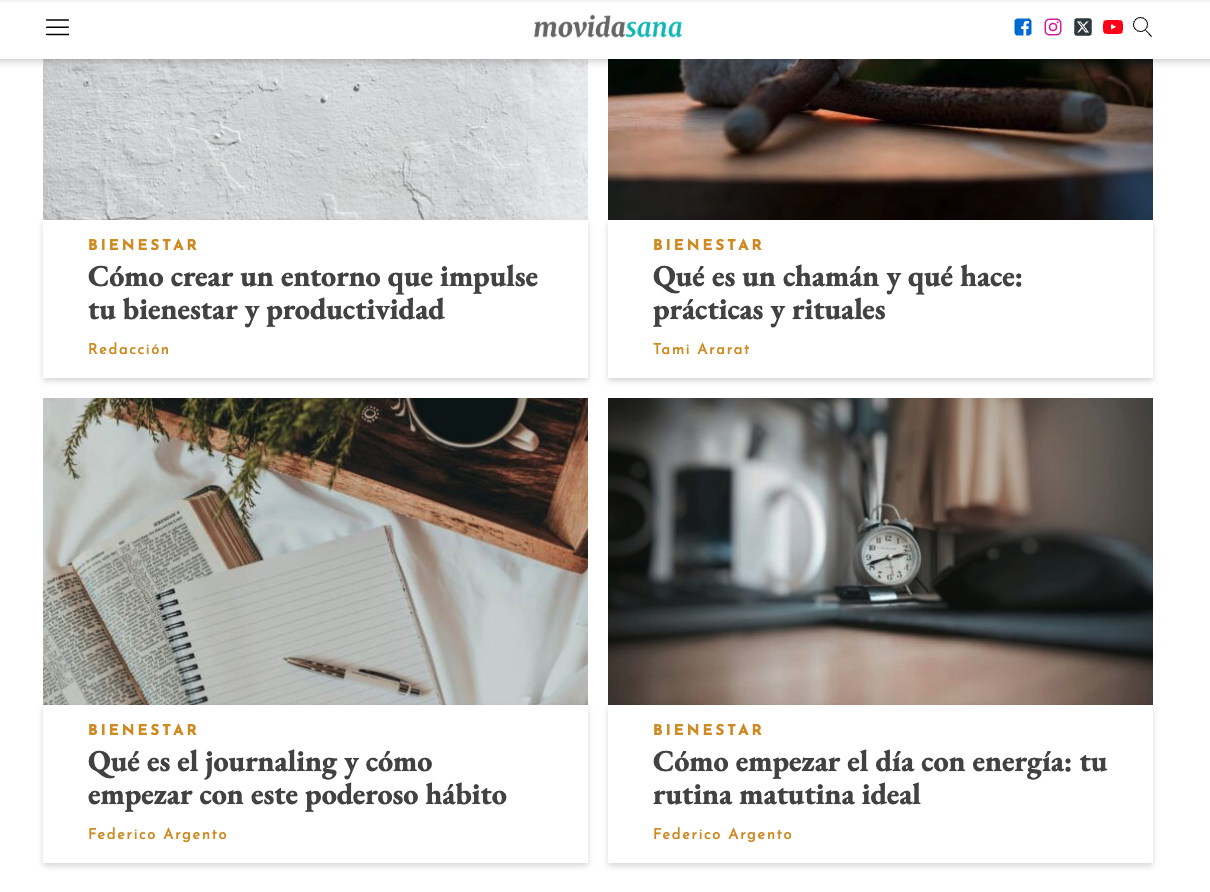View author Tami Ararat's page

[x=701, y=349]
